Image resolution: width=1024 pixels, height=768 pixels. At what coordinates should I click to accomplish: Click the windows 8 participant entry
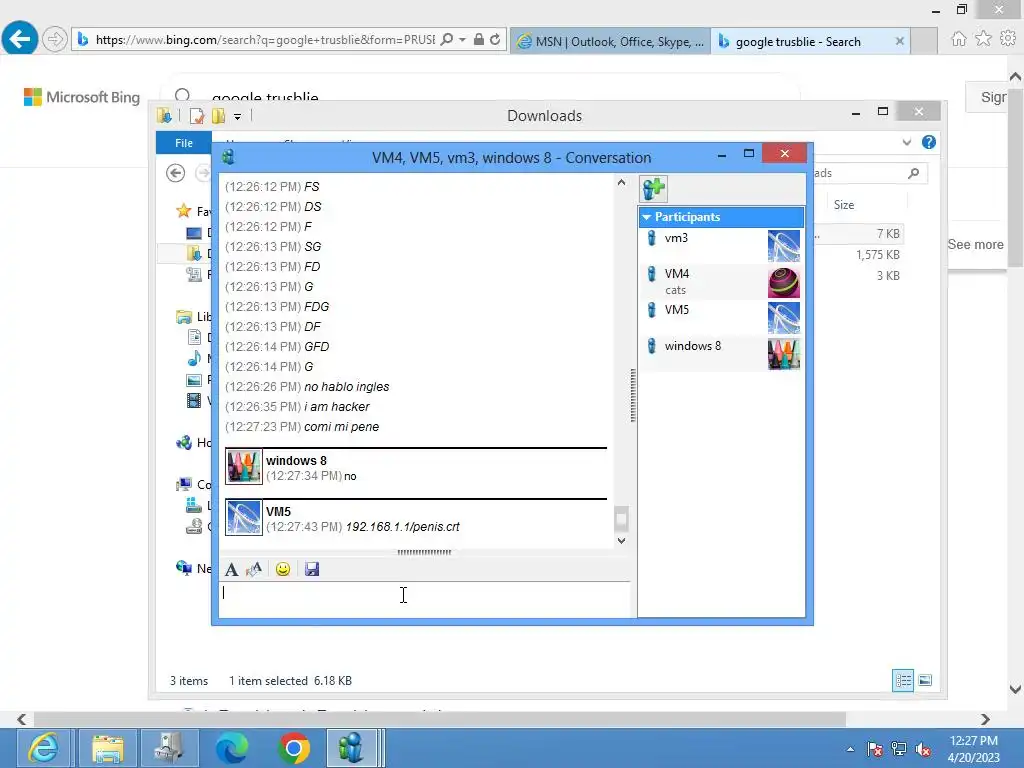click(722, 354)
